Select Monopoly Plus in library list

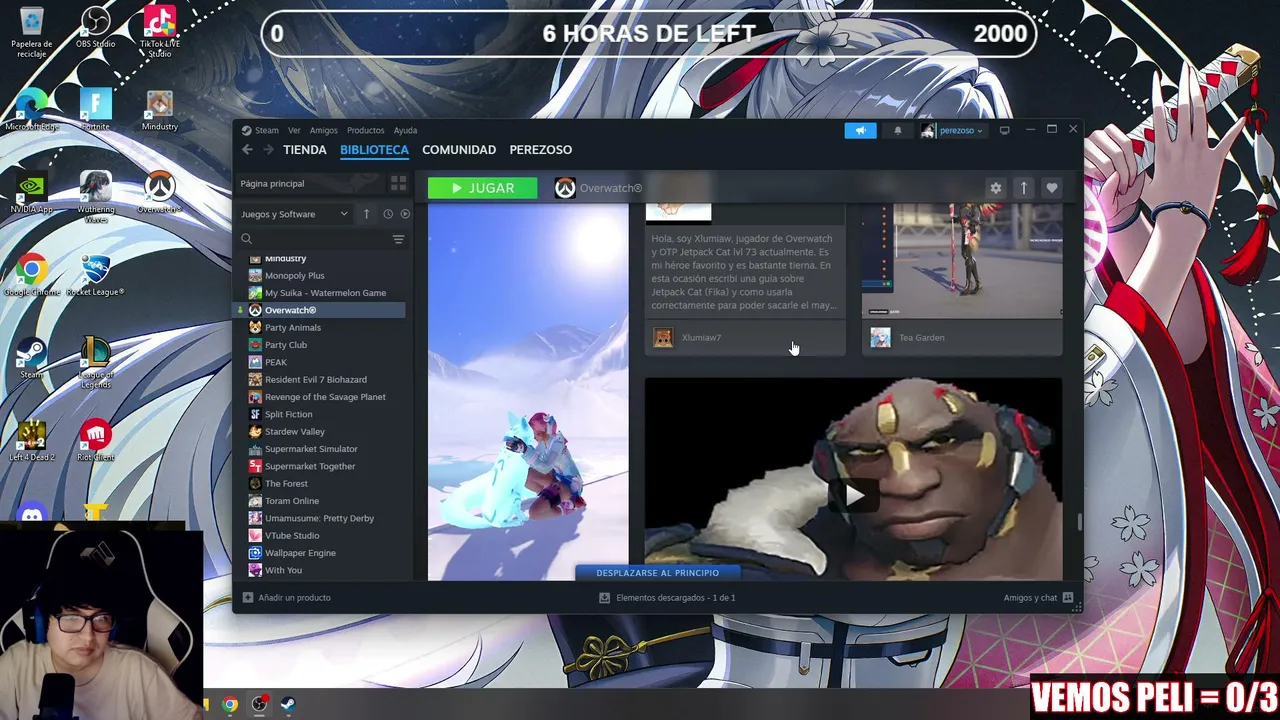click(294, 276)
